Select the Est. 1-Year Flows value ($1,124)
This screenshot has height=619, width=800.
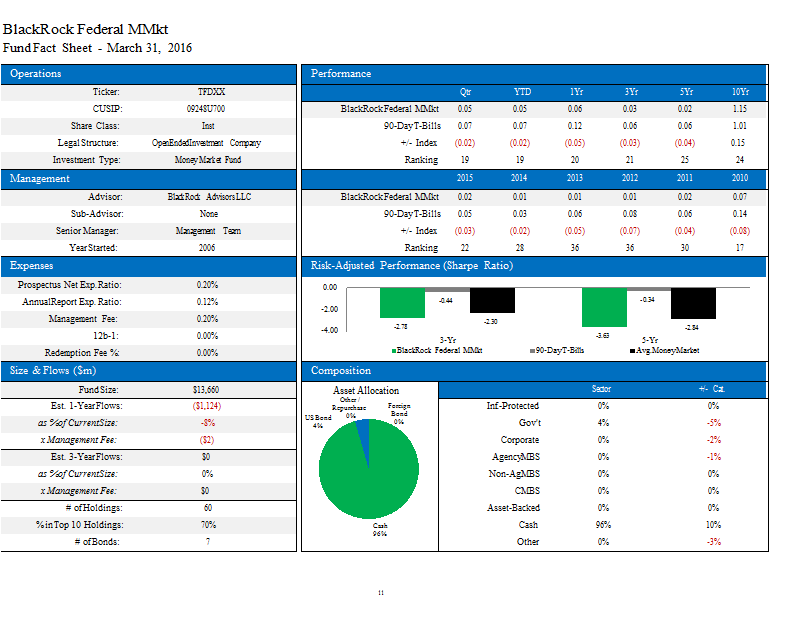207,406
